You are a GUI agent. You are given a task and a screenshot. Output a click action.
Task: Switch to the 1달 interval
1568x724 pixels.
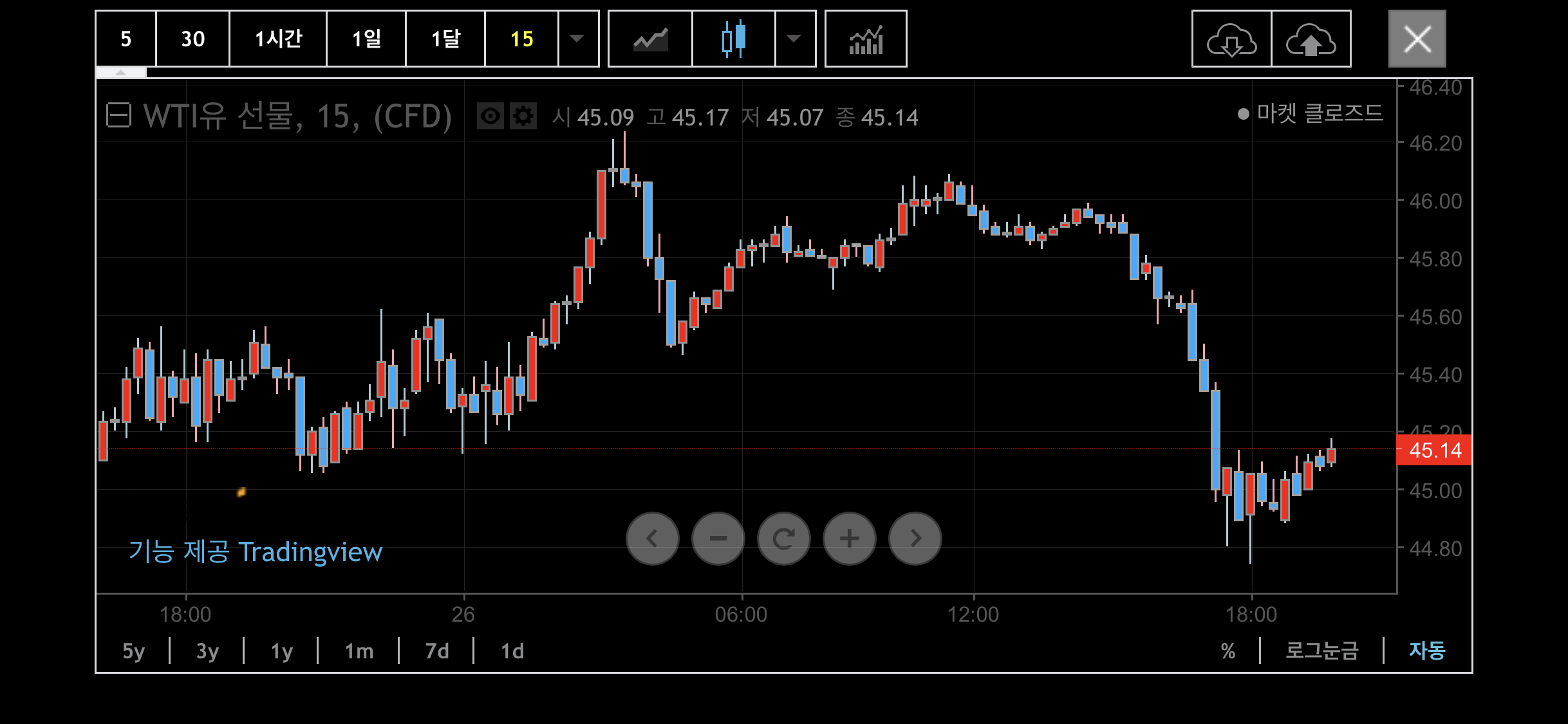445,39
